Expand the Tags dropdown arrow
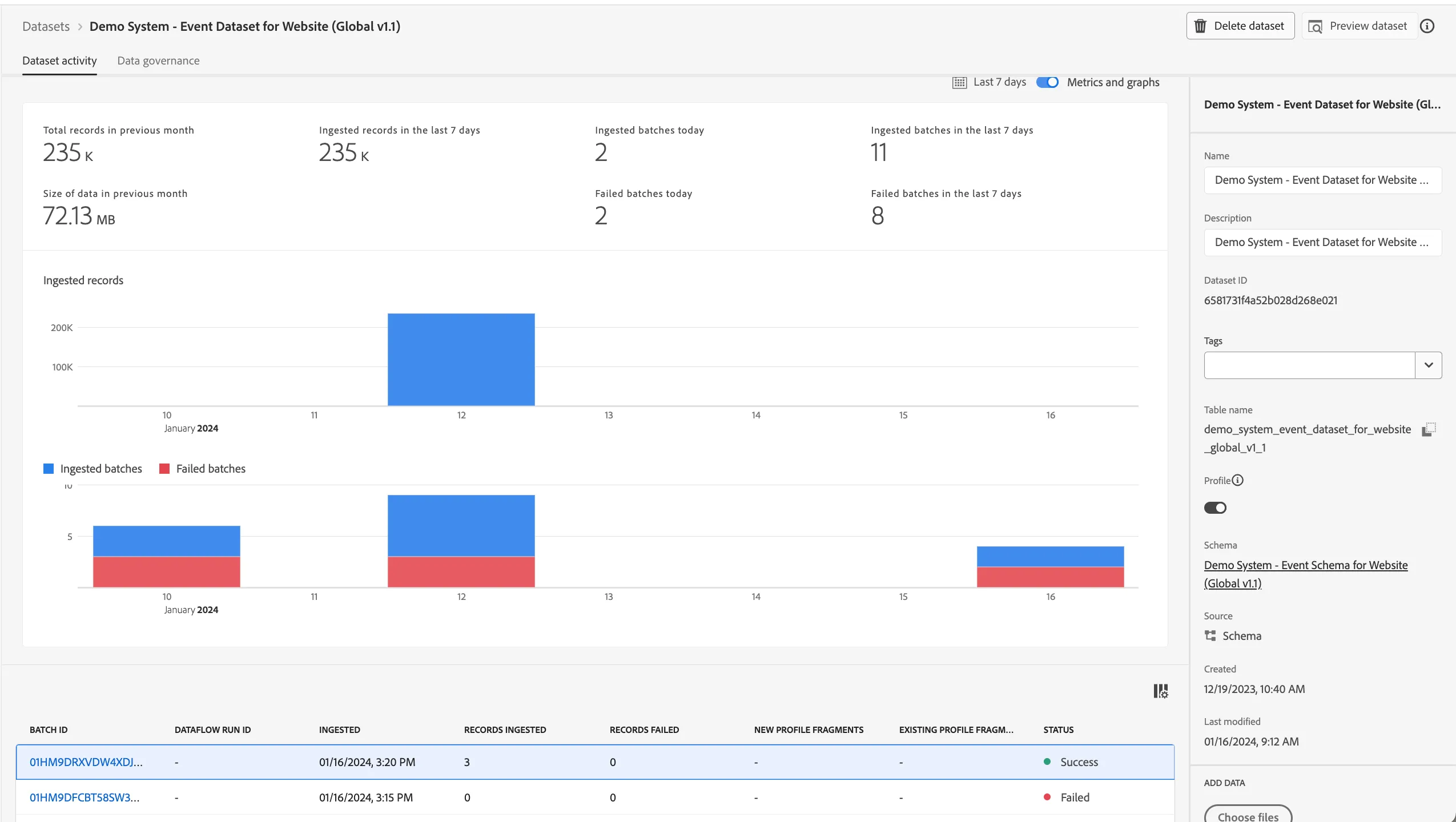The width and height of the screenshot is (1456, 822). [x=1428, y=365]
